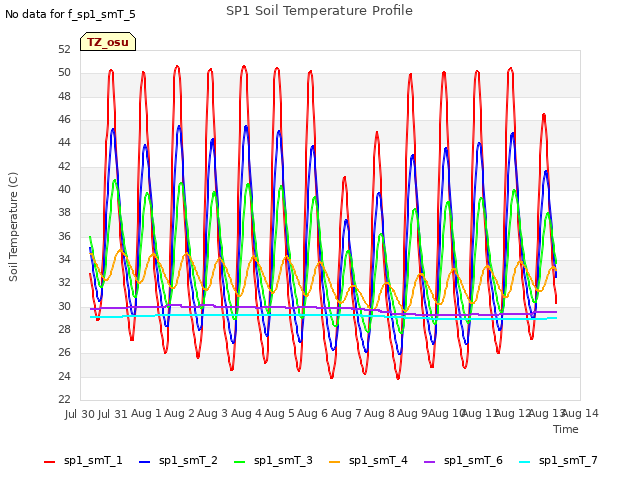Screen dimensions: 640x480
Task: Click the 42 y-axis tick label
Action: pyautogui.click(x=64, y=166)
